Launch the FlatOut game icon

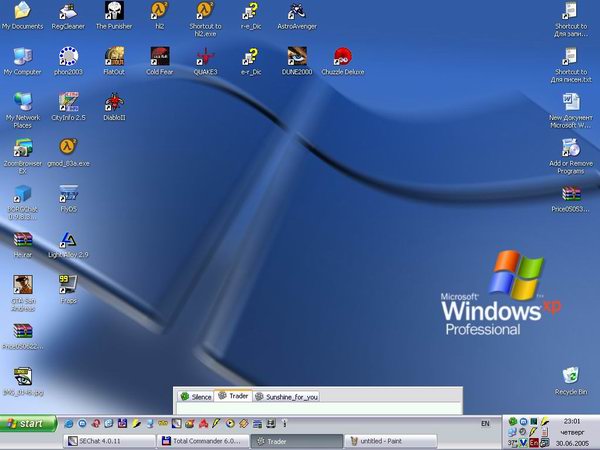click(114, 61)
